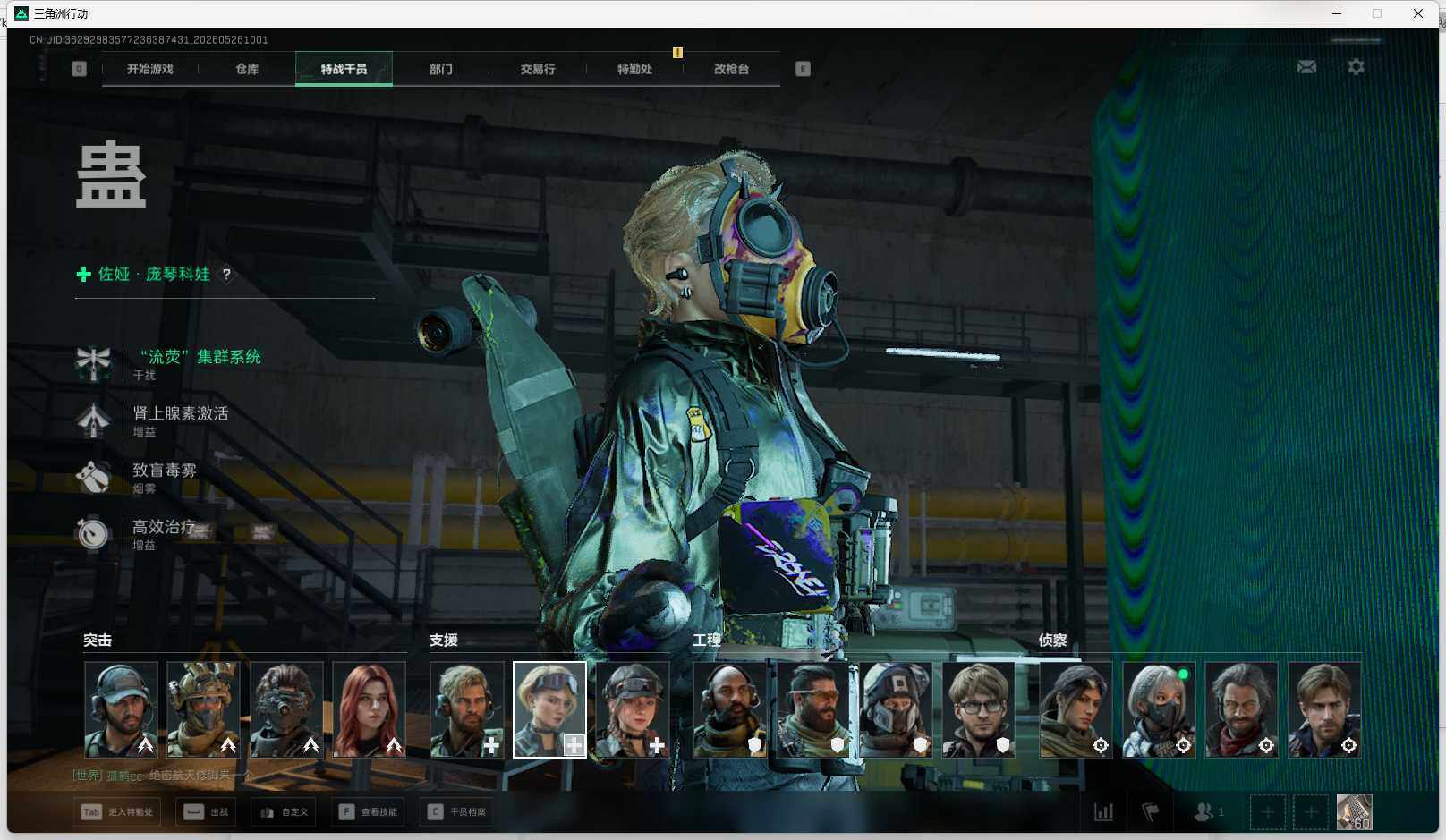The width and height of the screenshot is (1446, 840).
Task: Open the C 干员档案 button
Action: [456, 812]
